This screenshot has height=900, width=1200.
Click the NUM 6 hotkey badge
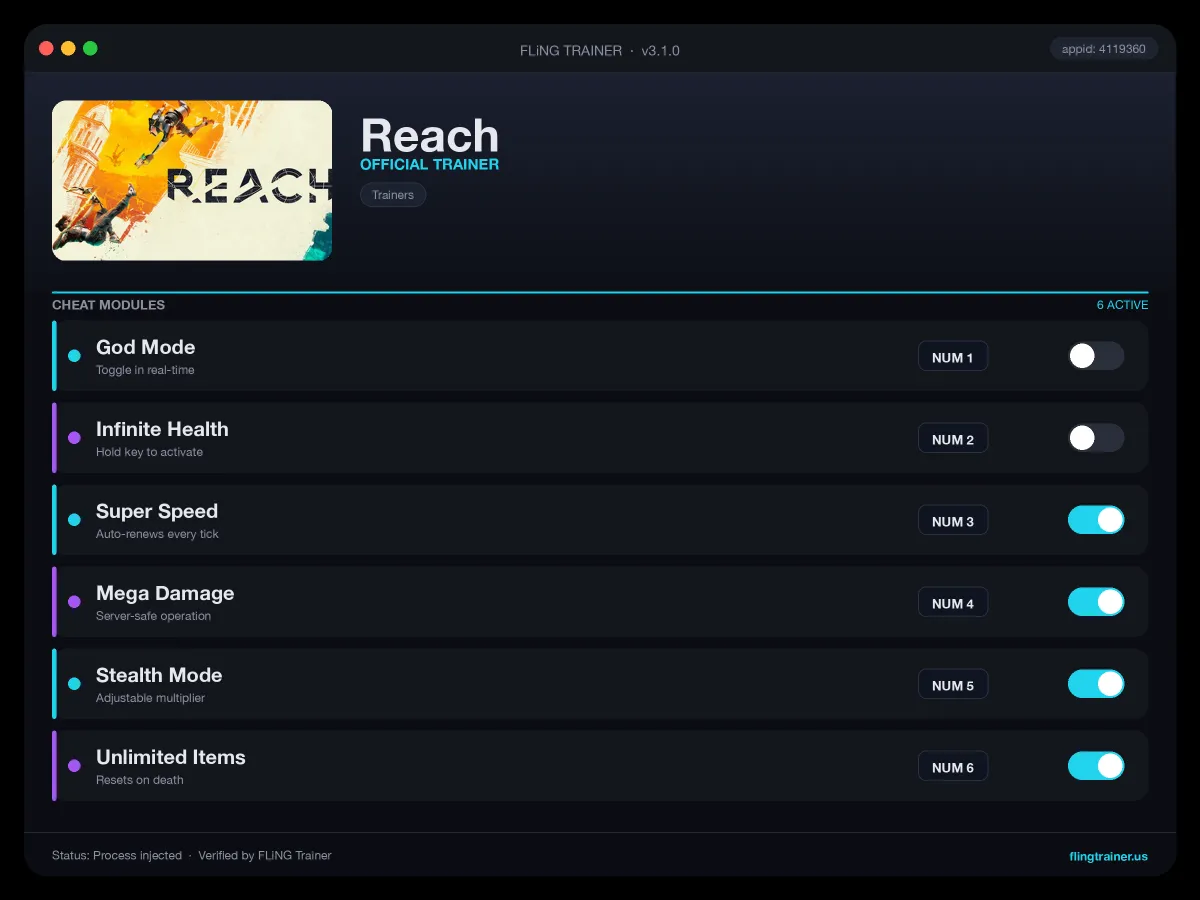953,767
